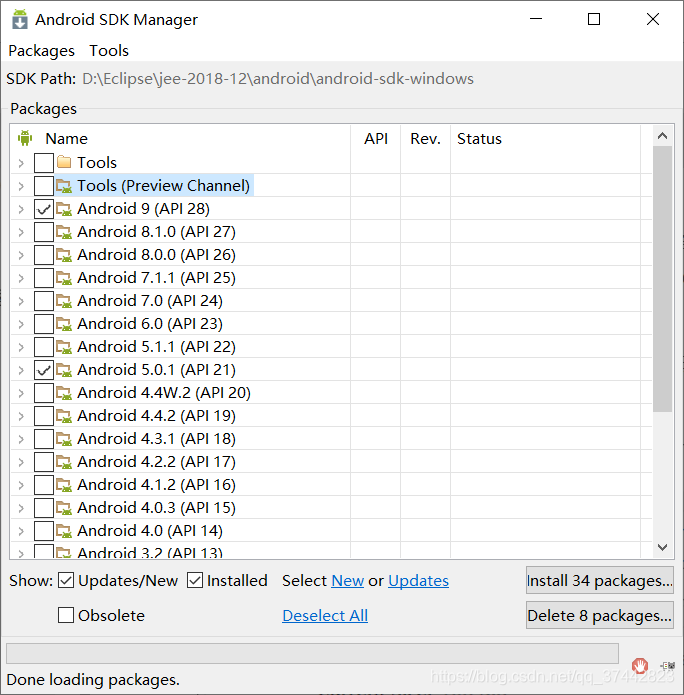The width and height of the screenshot is (684, 695).
Task: Click the Android 4.0.3 (API 15) package icon
Action: (x=64, y=508)
